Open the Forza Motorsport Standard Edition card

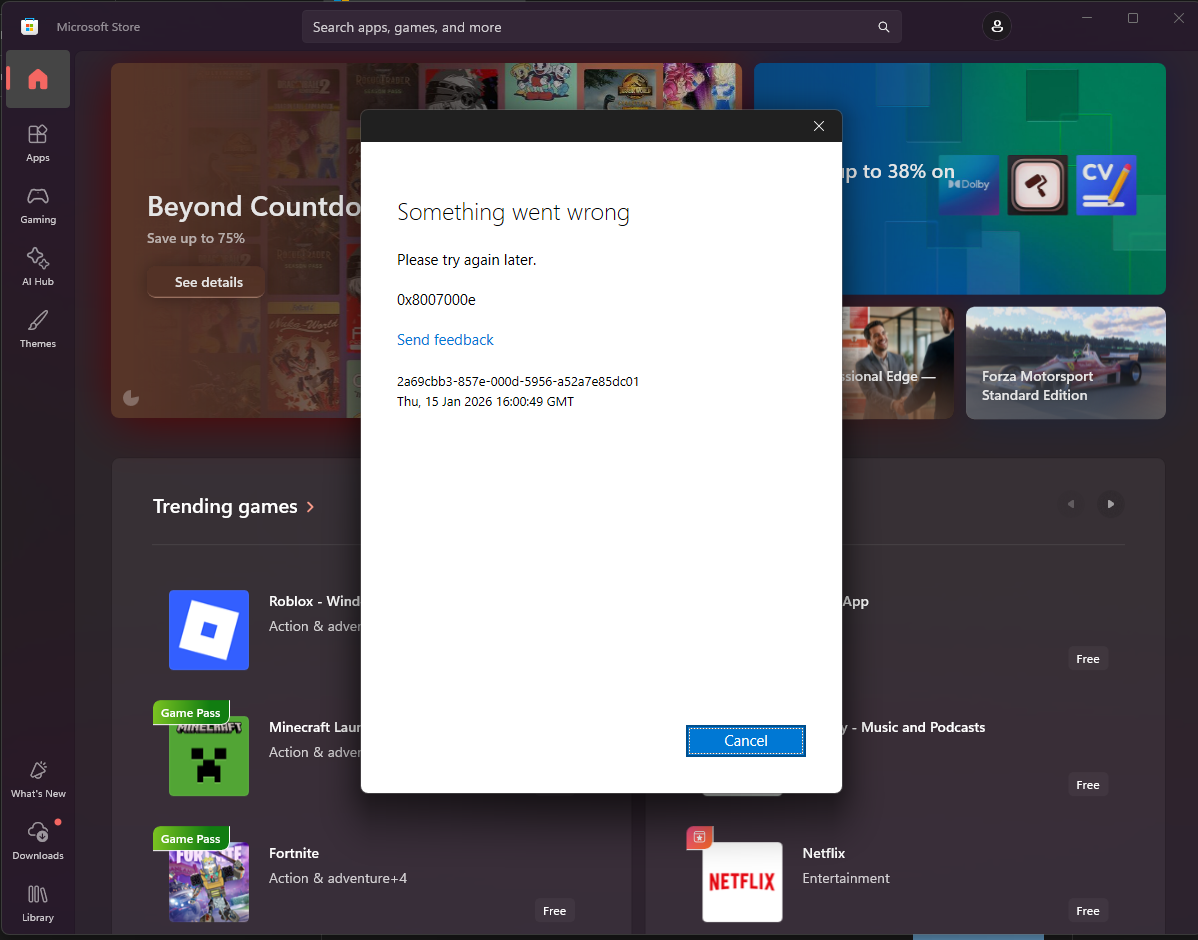pyautogui.click(x=1065, y=363)
